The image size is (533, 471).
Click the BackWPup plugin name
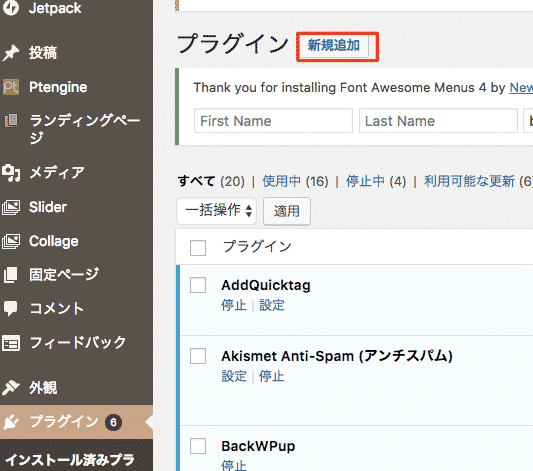258,446
